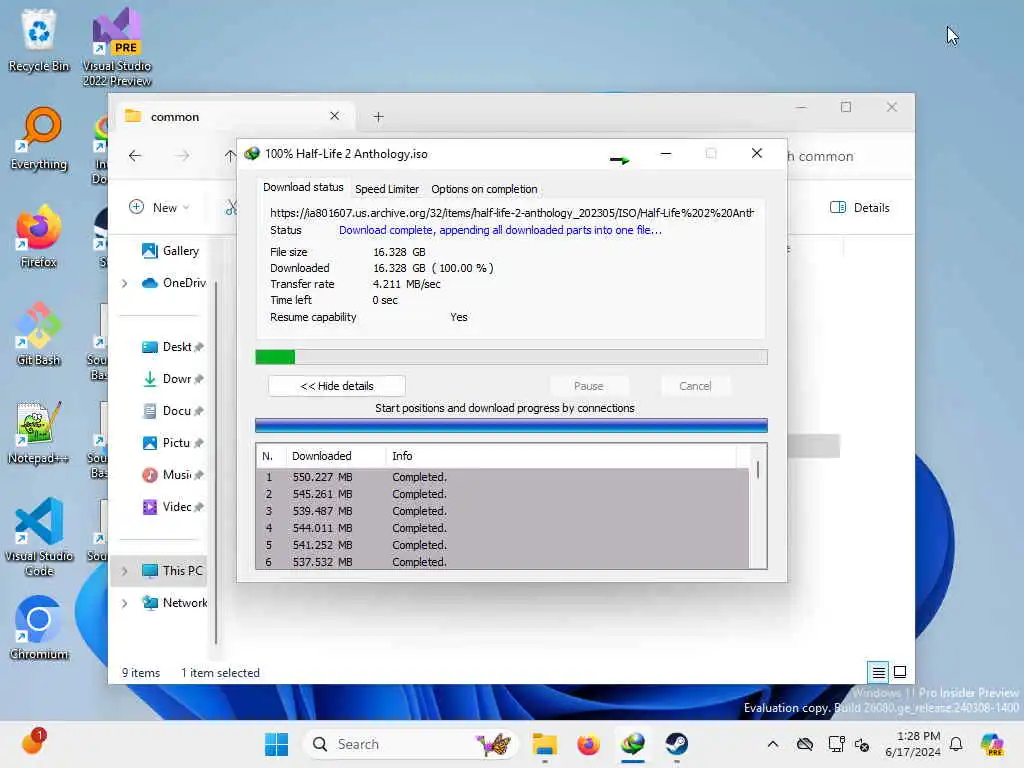Select connection row 544.011 MB

502,528
